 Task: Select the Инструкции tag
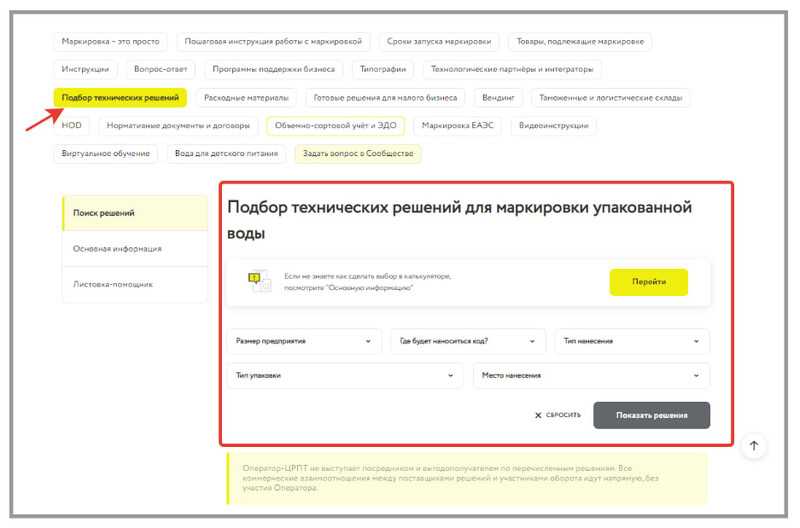pos(85,69)
